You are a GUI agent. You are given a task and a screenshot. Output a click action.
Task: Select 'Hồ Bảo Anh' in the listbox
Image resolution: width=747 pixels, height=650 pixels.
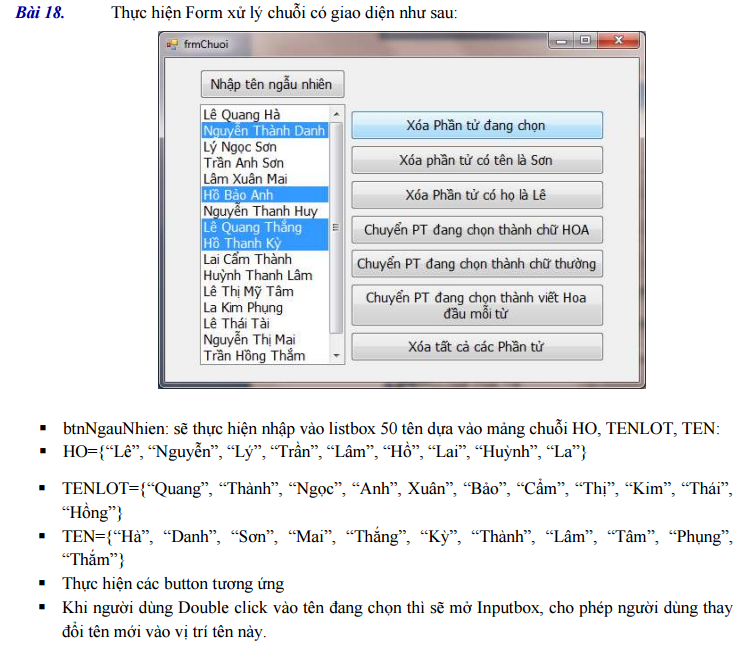tap(238, 195)
